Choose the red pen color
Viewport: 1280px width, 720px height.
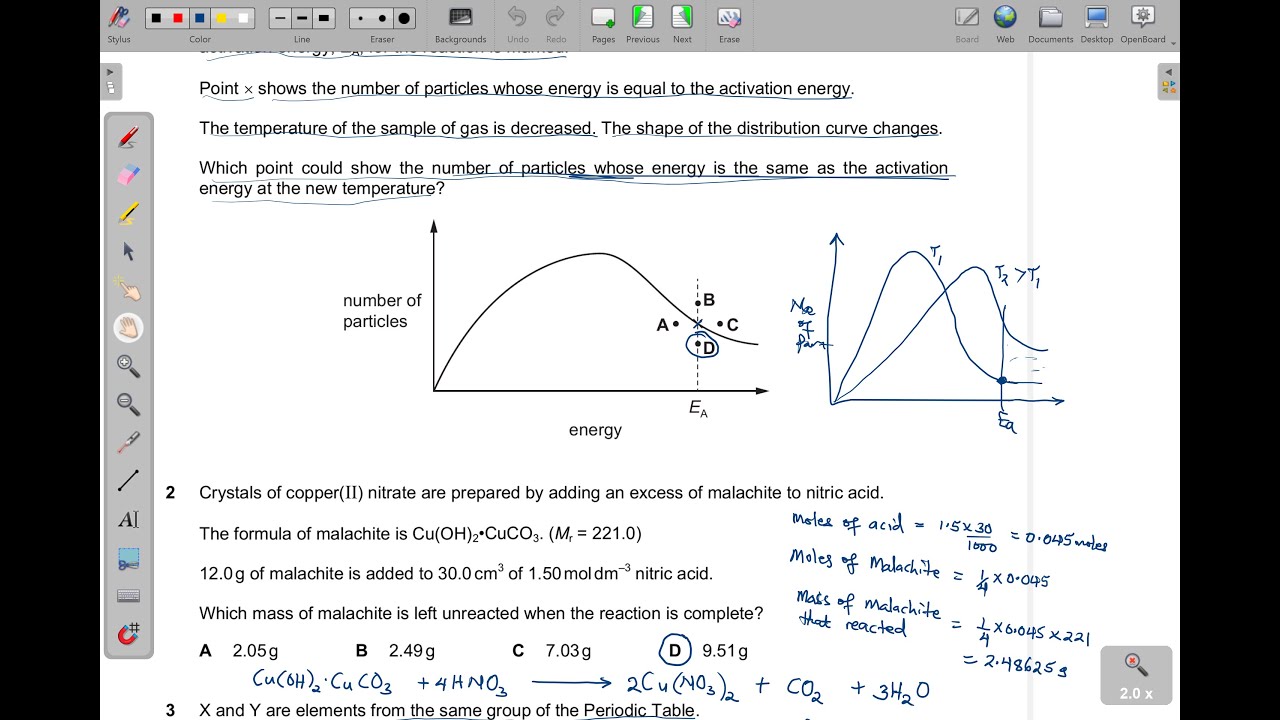(178, 18)
